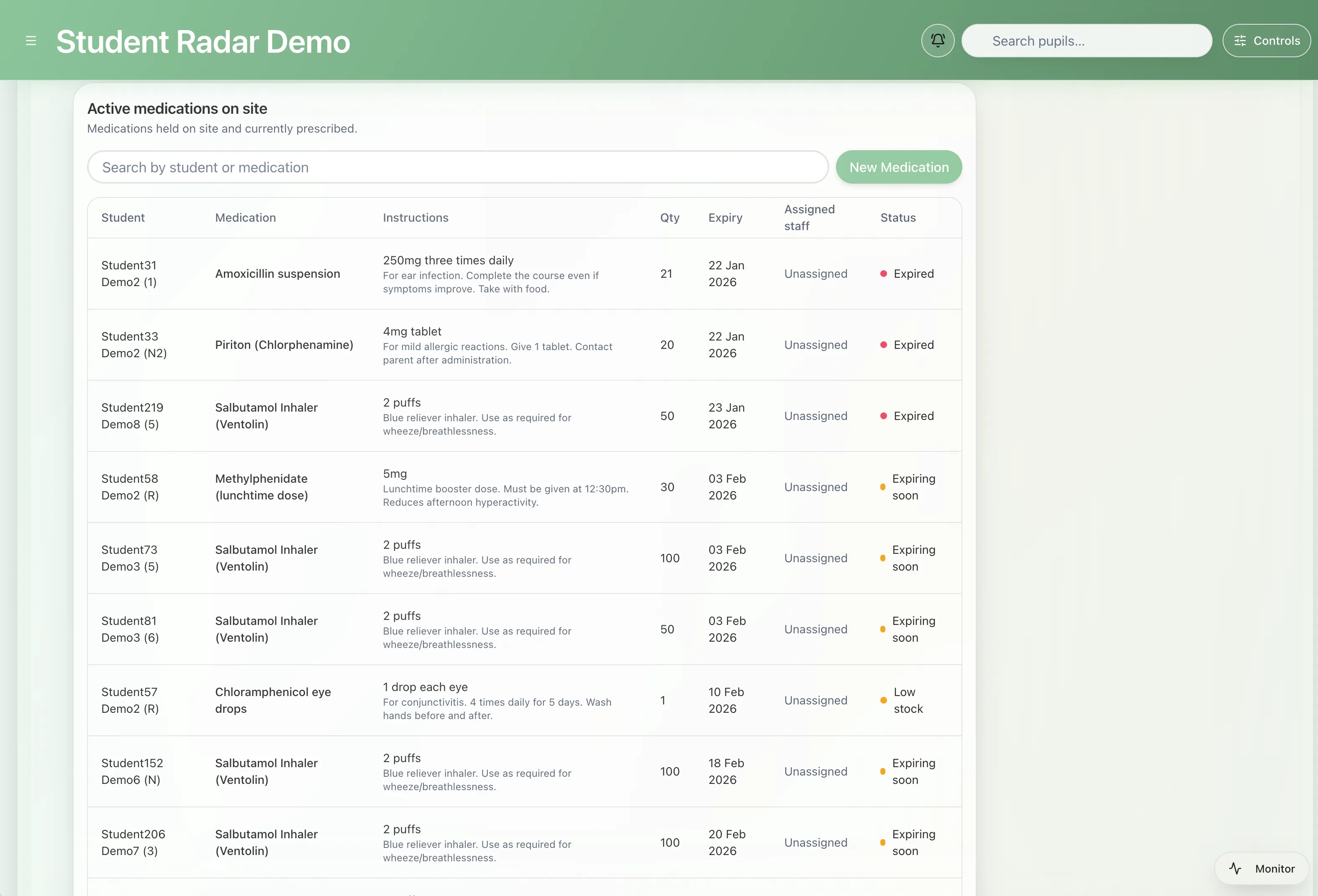Click the Search pupils field

tap(1086, 41)
